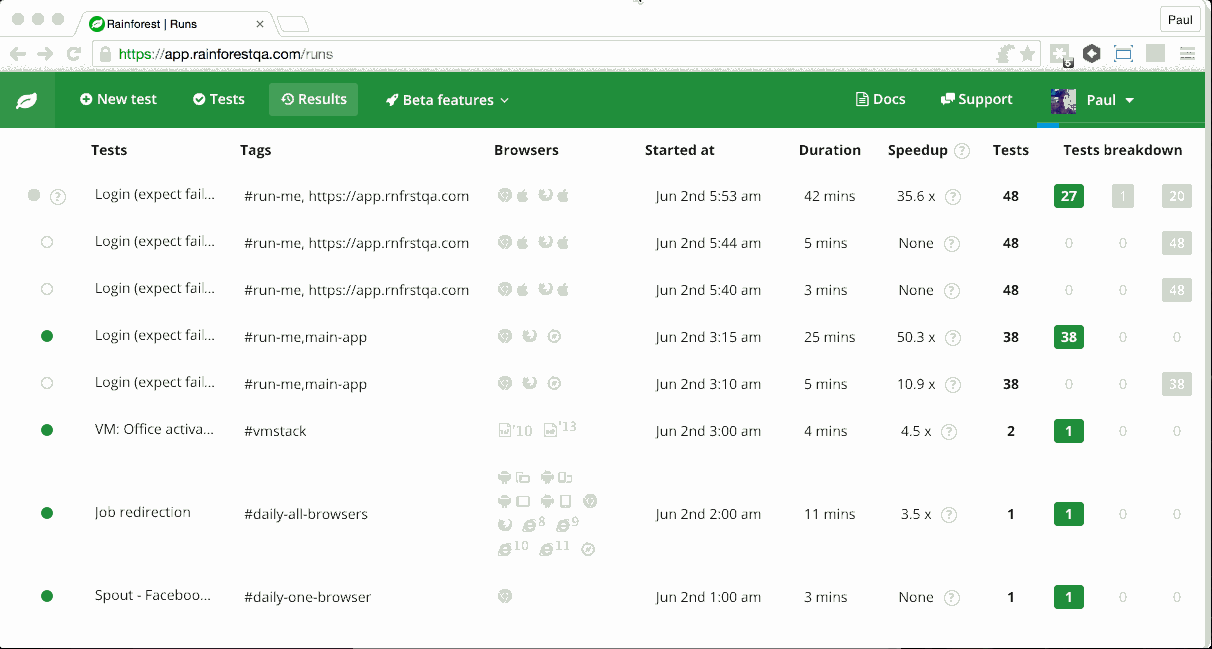Expand the Beta features dropdown
Image resolution: width=1212 pixels, height=649 pixels.
pyautogui.click(x=448, y=100)
